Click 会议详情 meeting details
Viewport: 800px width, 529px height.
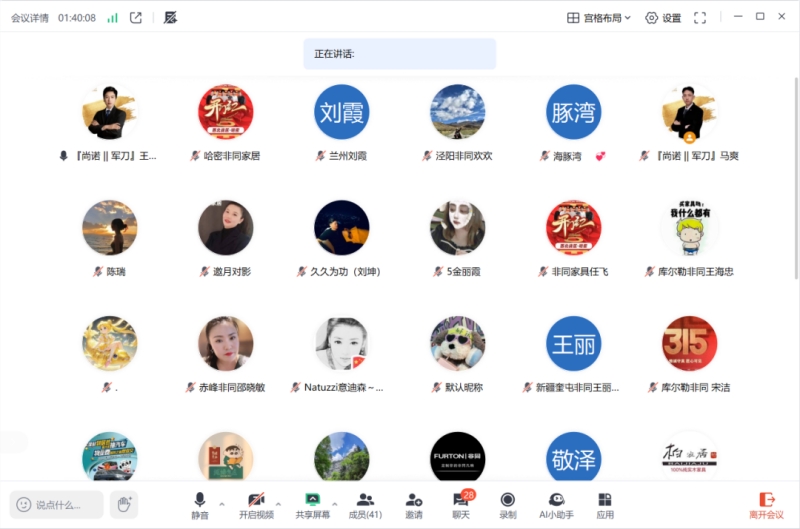pyautogui.click(x=30, y=18)
